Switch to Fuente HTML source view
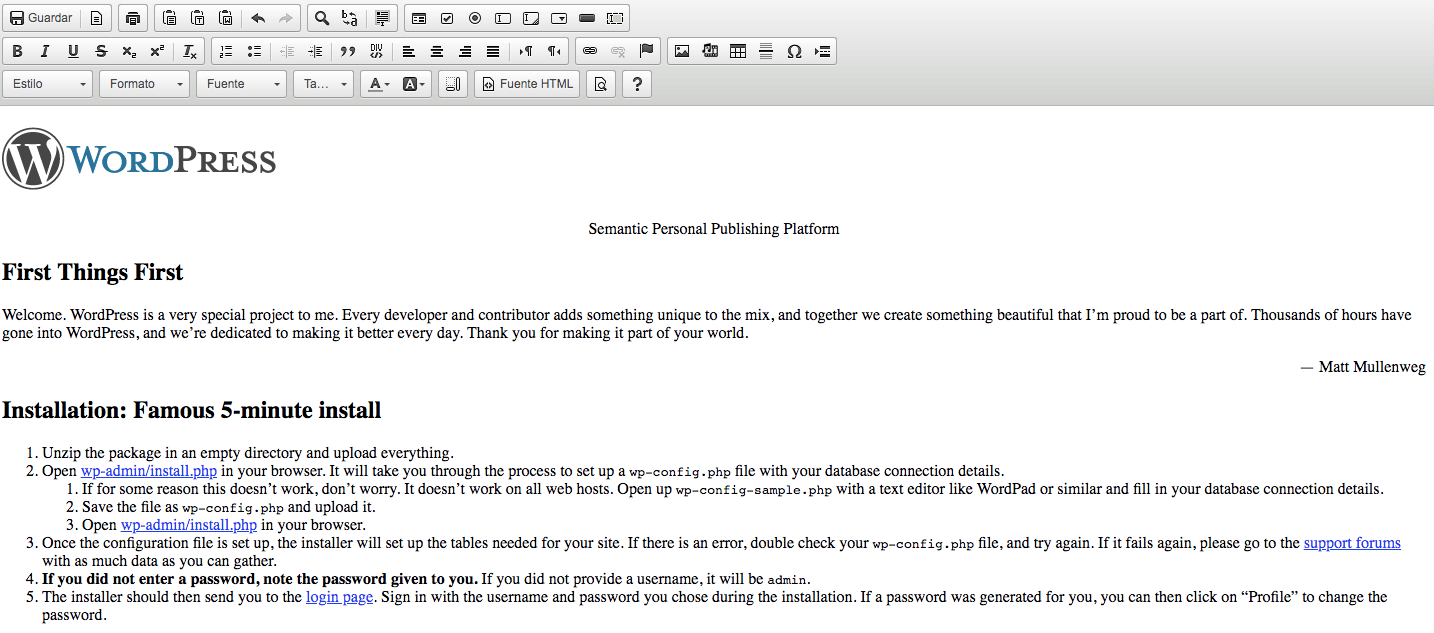Image resolution: width=1434 pixels, height=633 pixels. coord(527,84)
